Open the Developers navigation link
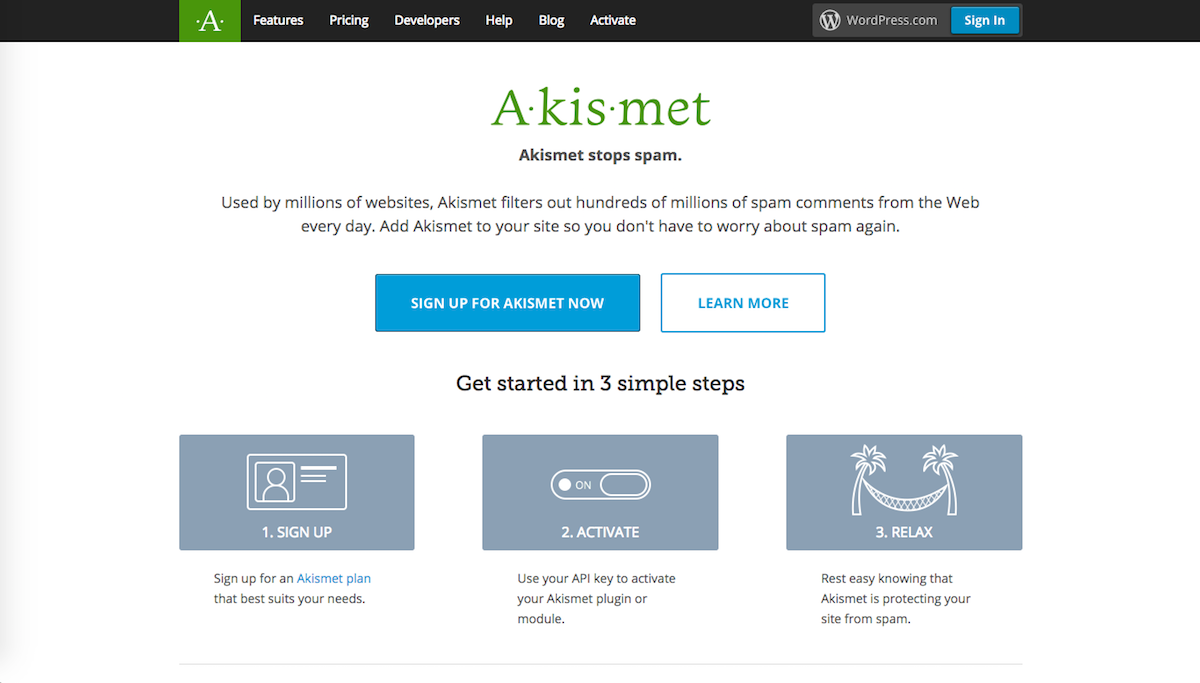The height and width of the screenshot is (683, 1200). (x=427, y=20)
